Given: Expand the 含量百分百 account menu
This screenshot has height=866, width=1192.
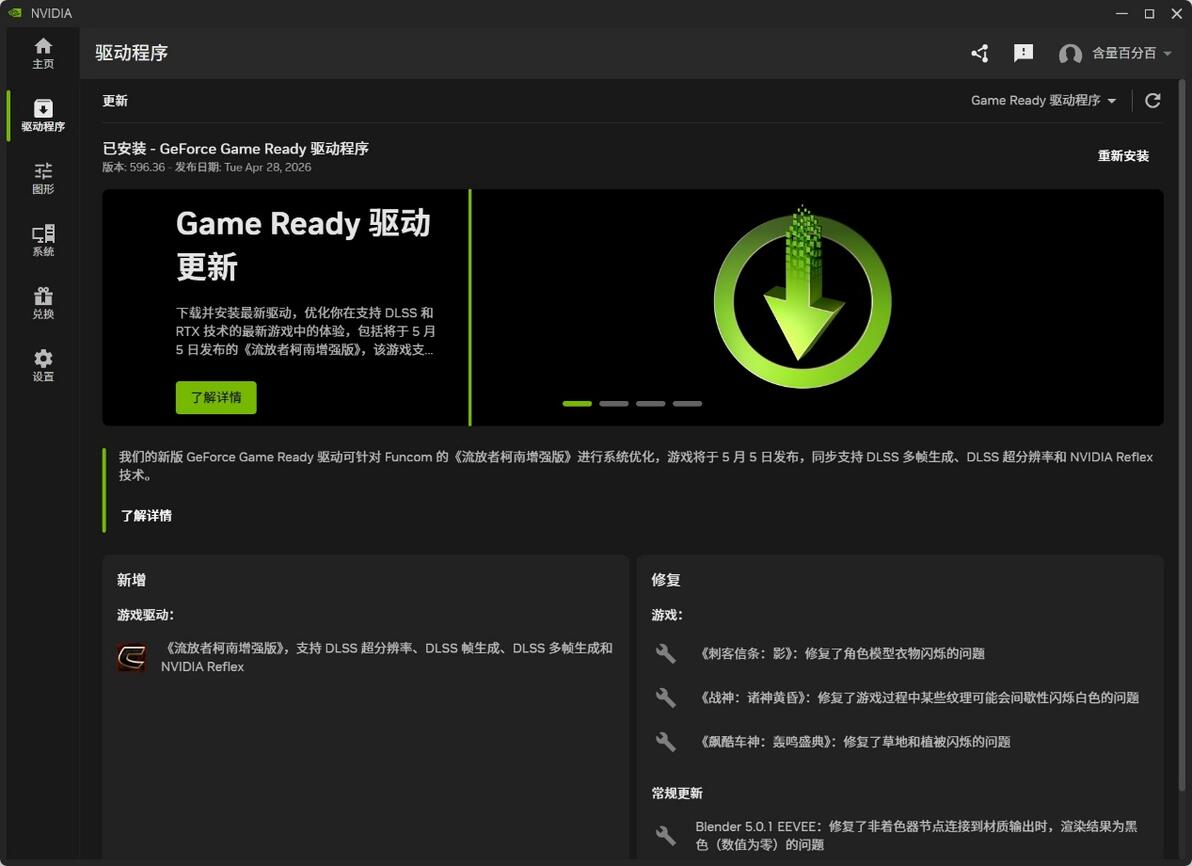Looking at the screenshot, I should click(x=1132, y=53).
